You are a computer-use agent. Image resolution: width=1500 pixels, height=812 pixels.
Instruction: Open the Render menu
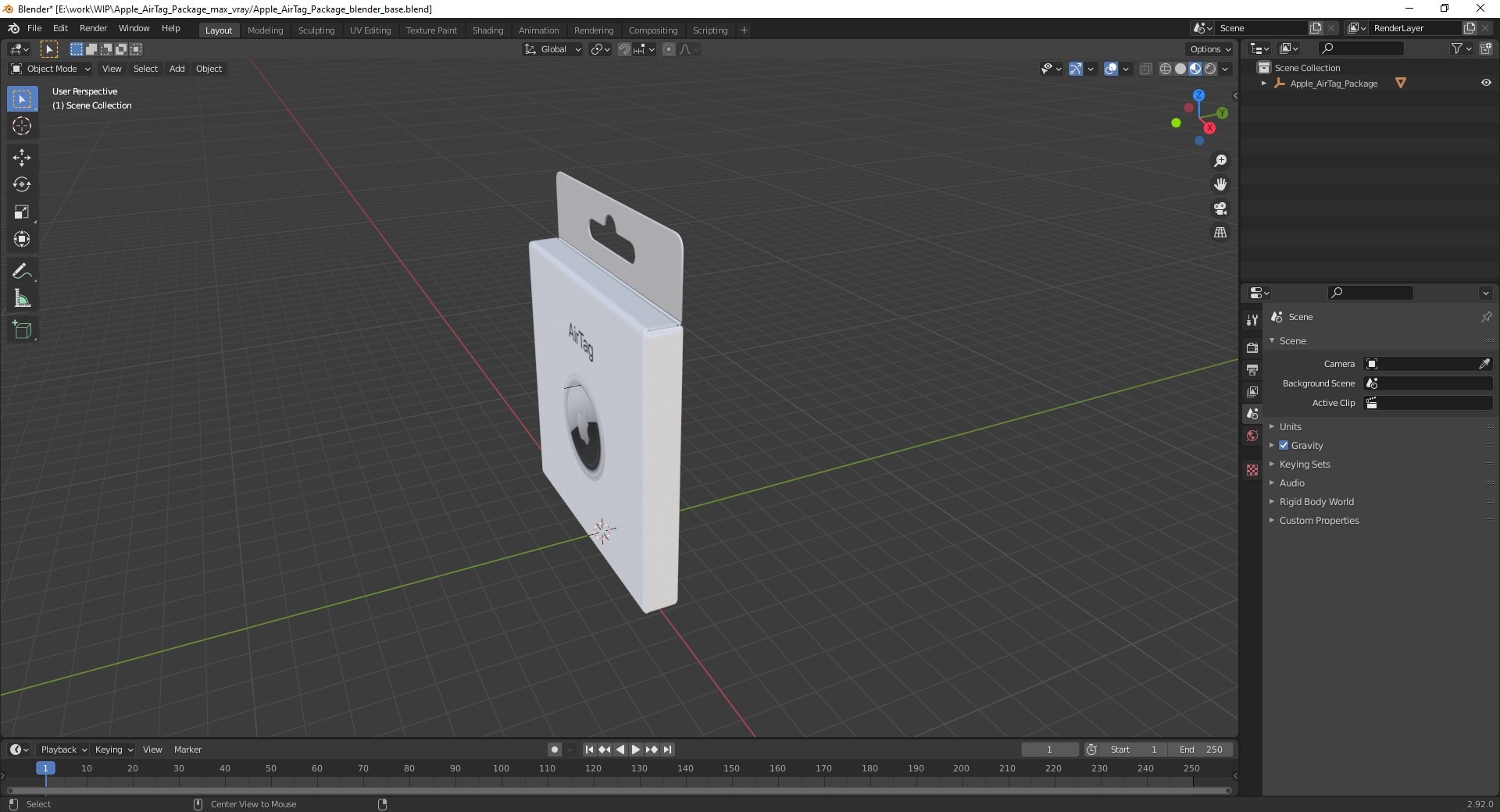pos(93,28)
